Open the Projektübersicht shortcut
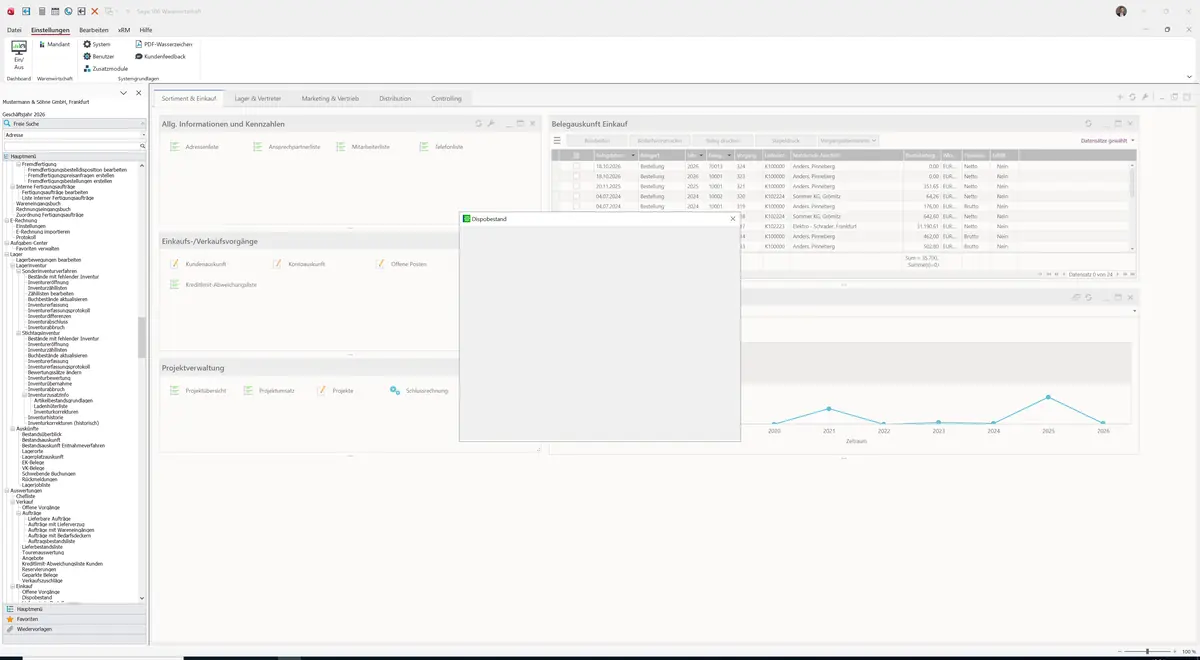 198,390
